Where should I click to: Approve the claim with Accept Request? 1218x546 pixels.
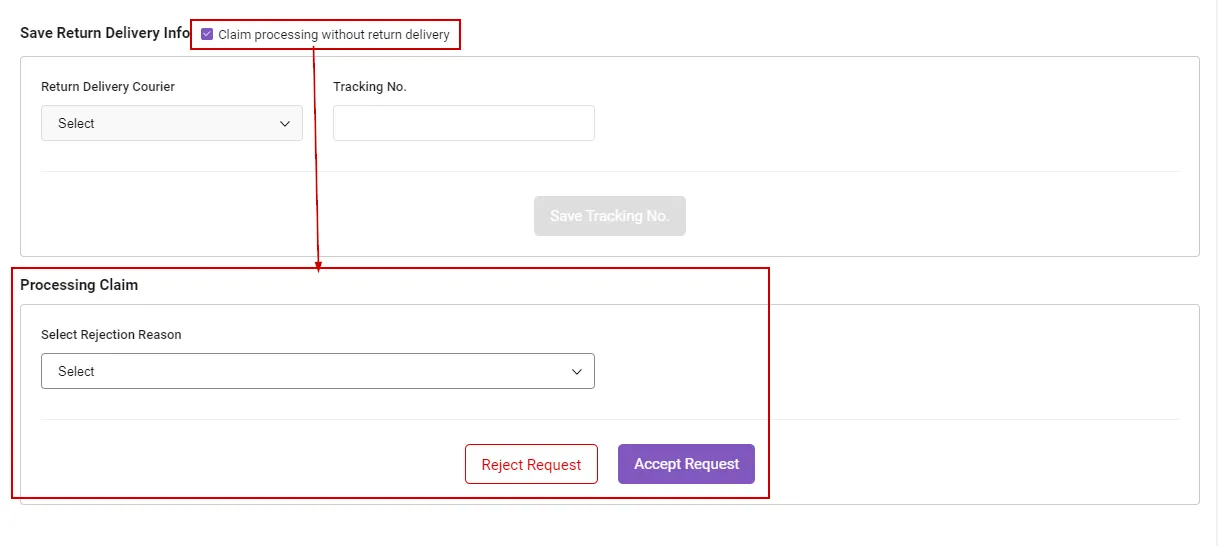[686, 464]
